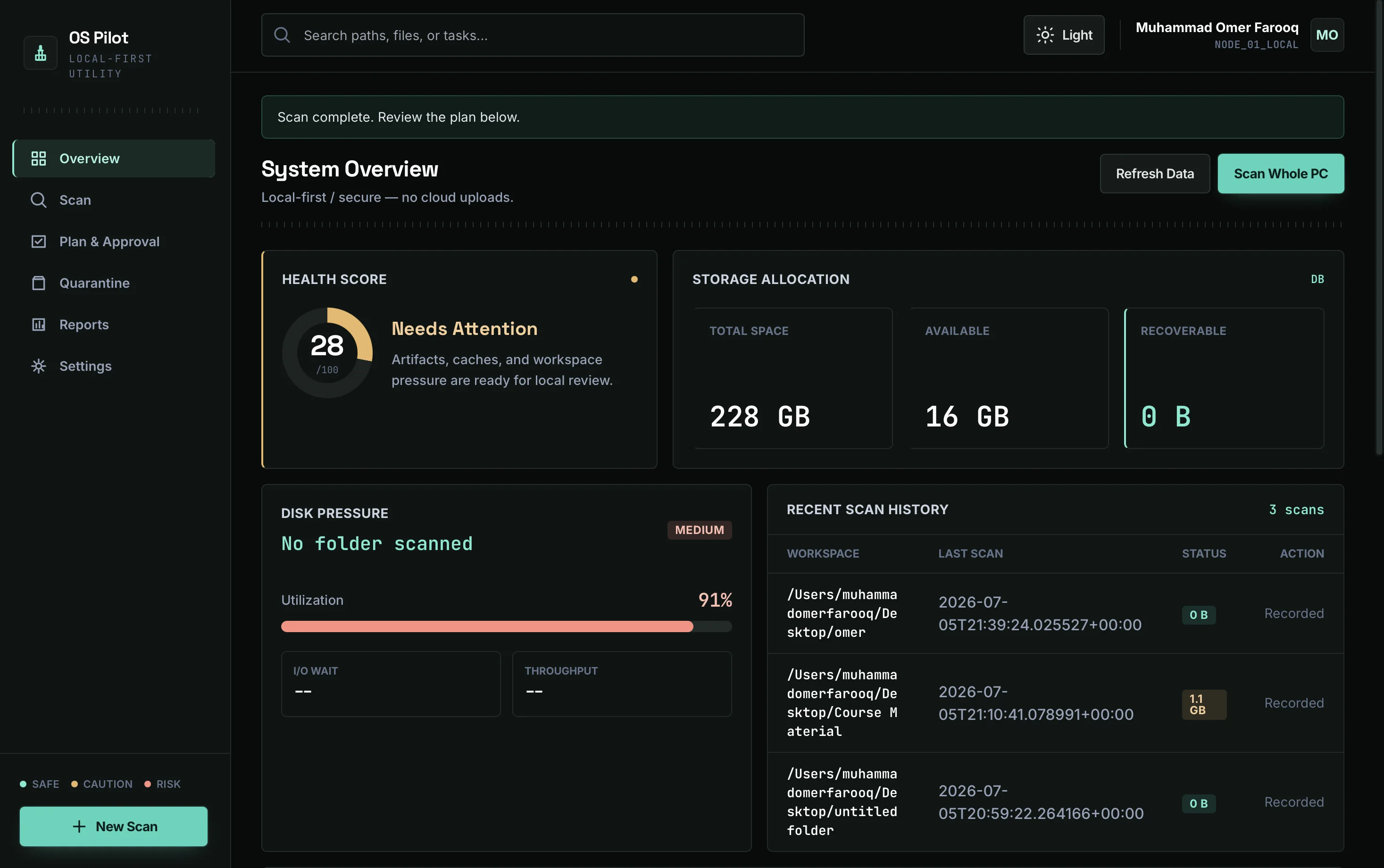The width and height of the screenshot is (1384, 868).
Task: Click Refresh Data button
Action: [x=1154, y=174]
